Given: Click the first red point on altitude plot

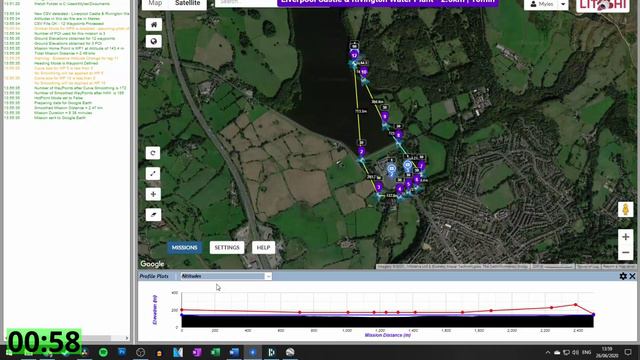Looking at the screenshot, I should [182, 310].
